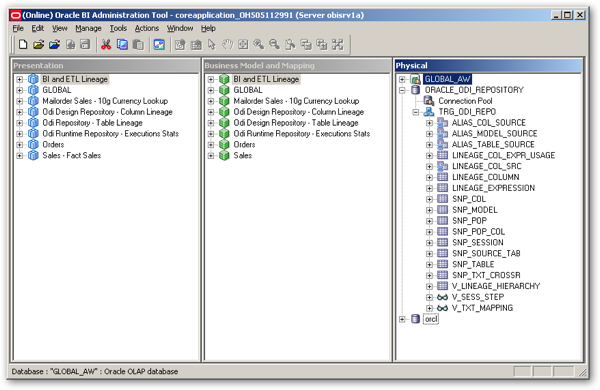Select the hand pan tool icon

[227, 45]
